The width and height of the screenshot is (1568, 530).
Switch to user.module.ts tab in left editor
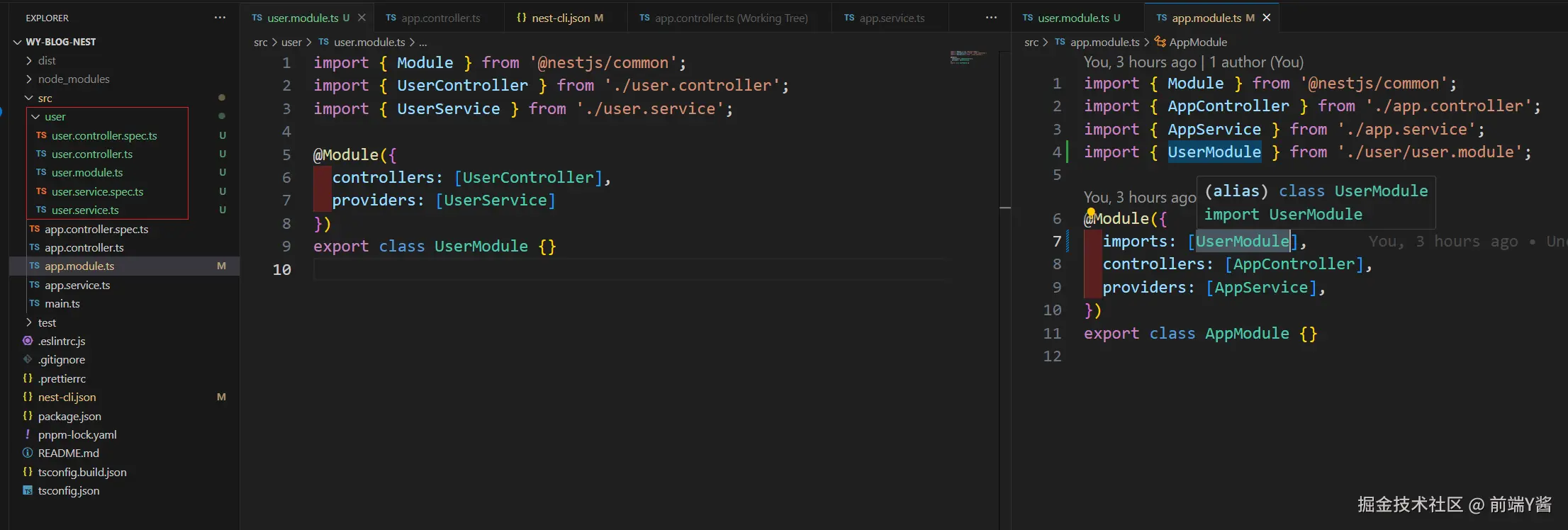302,18
